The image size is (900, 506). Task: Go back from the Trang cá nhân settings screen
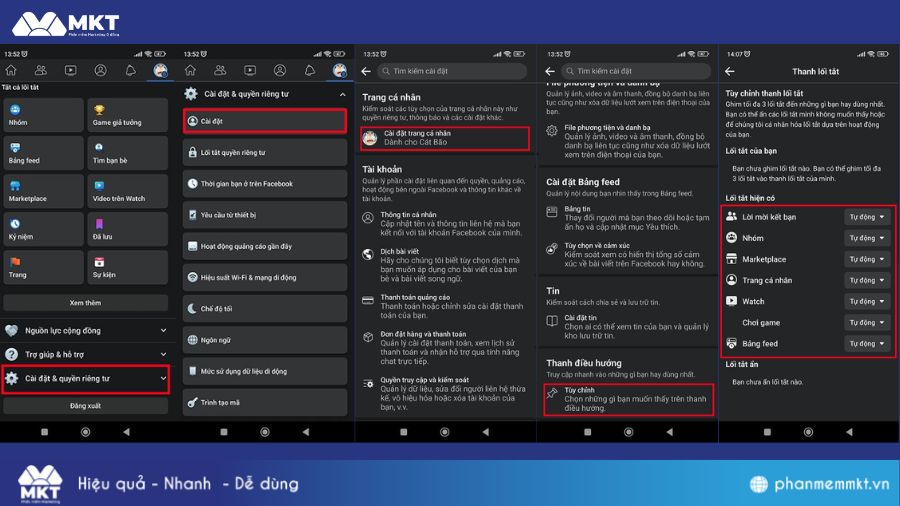click(x=366, y=71)
